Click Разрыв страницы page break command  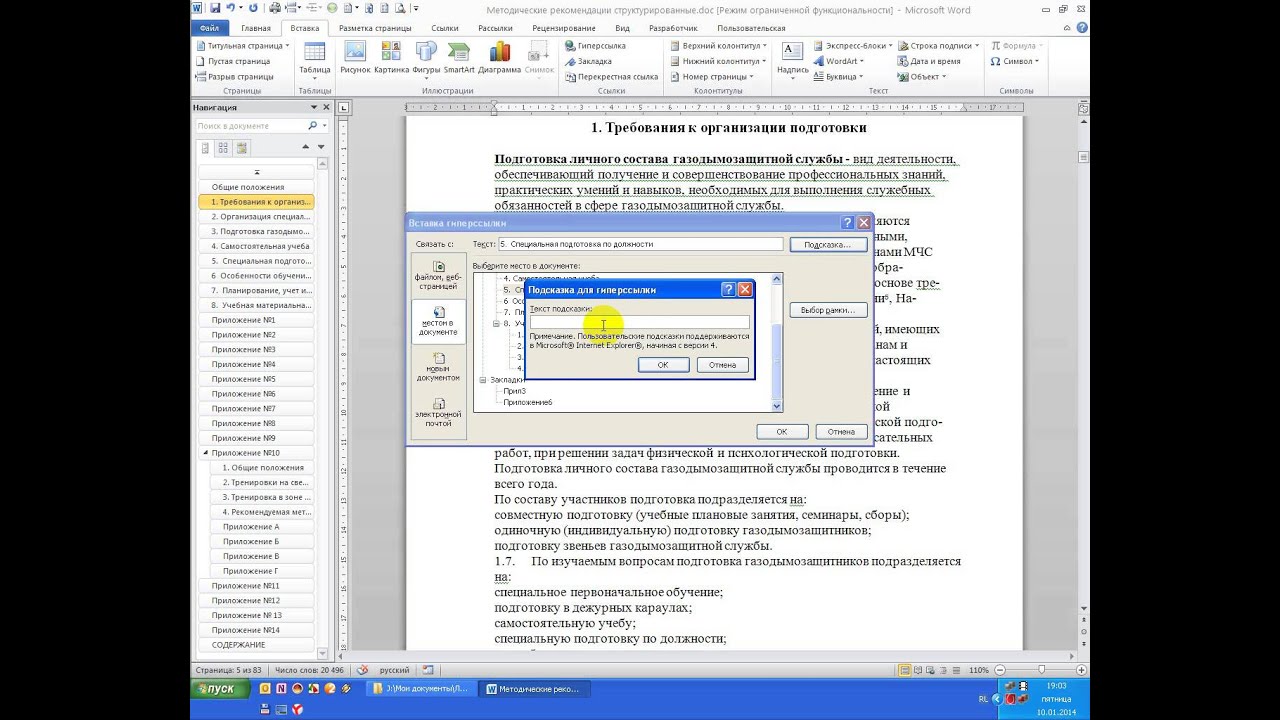pyautogui.click(x=235, y=76)
